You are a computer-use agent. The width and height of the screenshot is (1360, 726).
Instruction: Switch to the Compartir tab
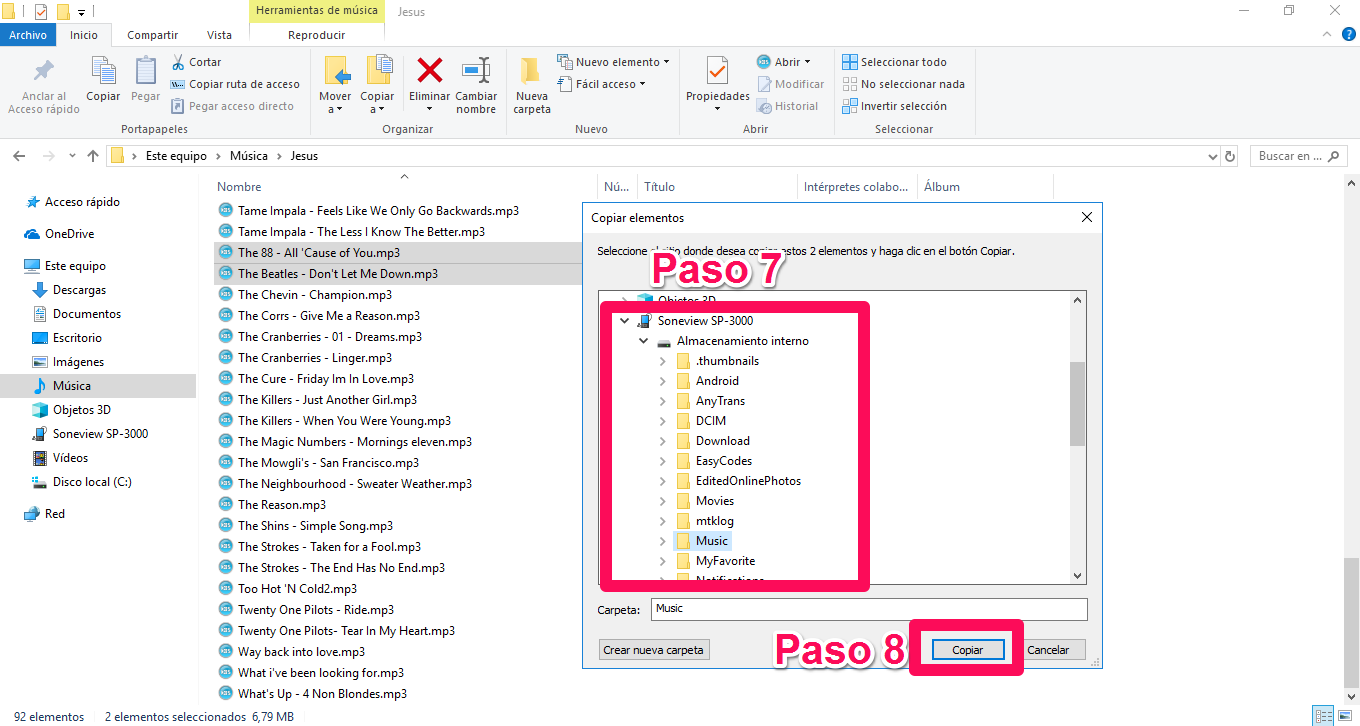pyautogui.click(x=152, y=35)
